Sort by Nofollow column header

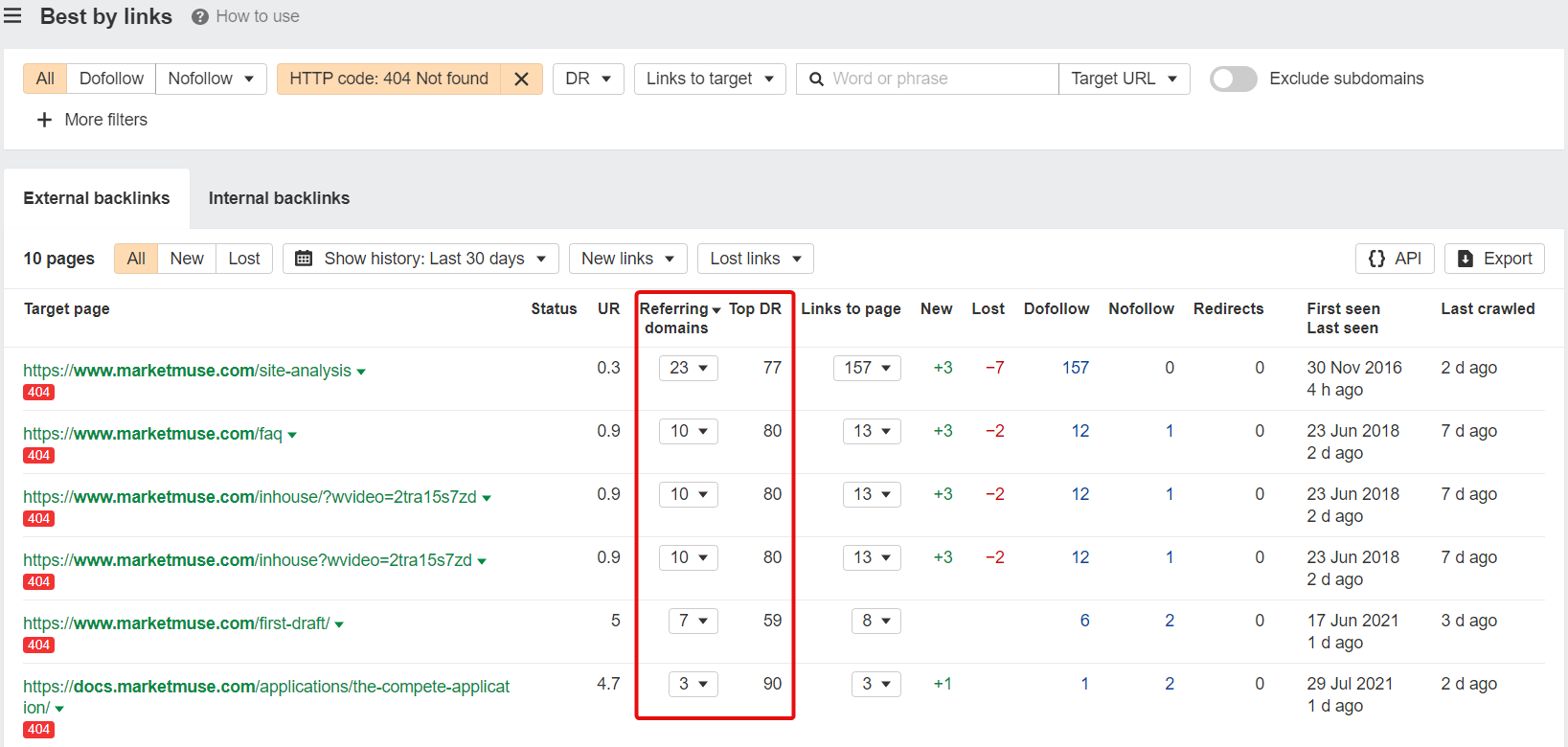click(1141, 308)
